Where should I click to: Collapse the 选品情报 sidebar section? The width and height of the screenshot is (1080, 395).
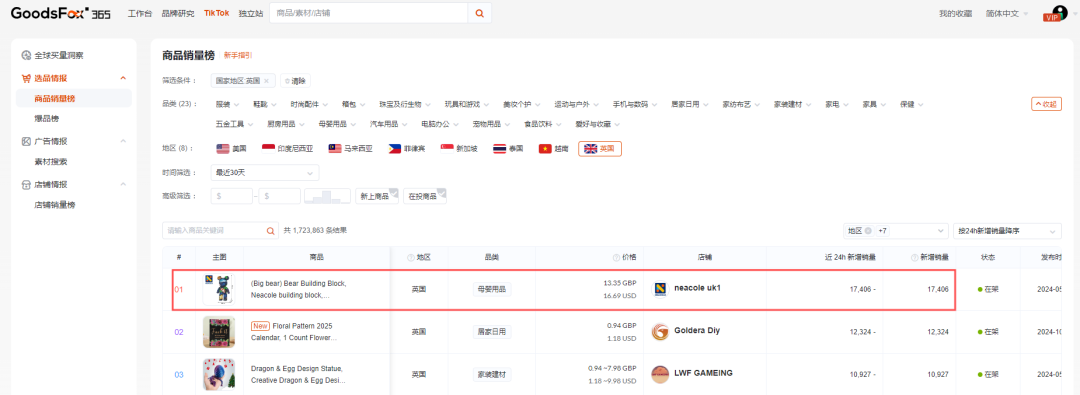pos(123,78)
